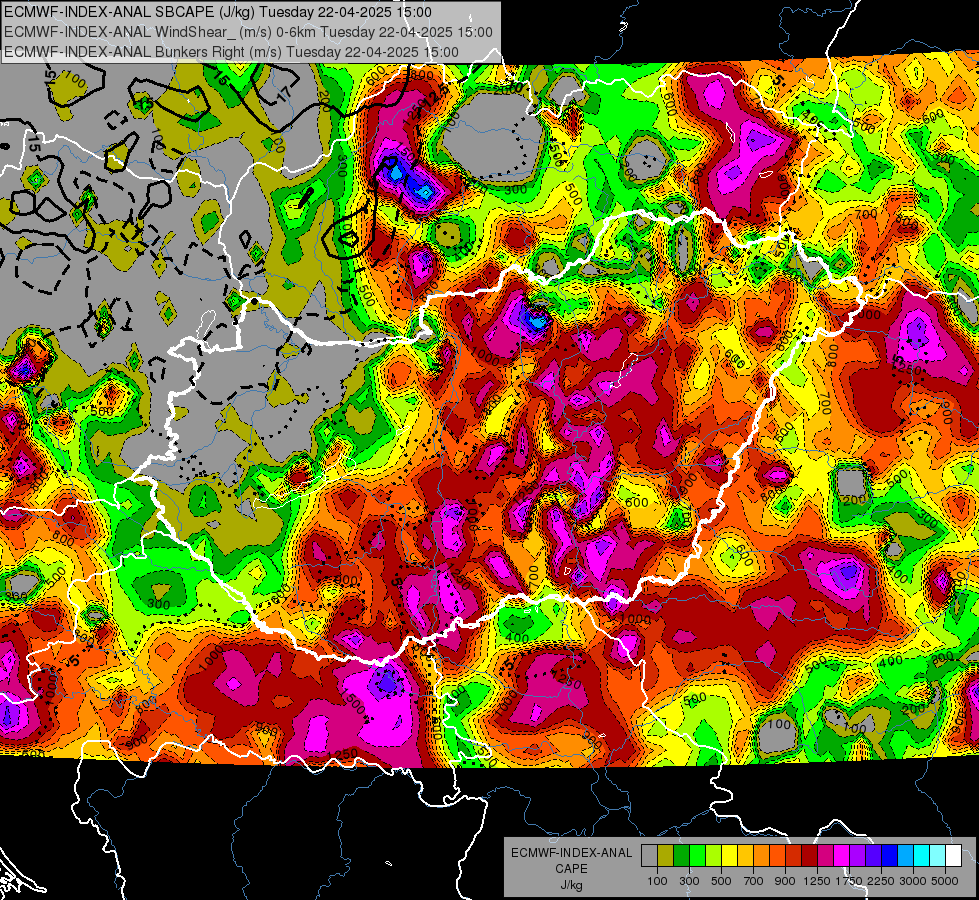Click the legend tick value 3000
The height and width of the screenshot is (900, 979).
point(913,881)
